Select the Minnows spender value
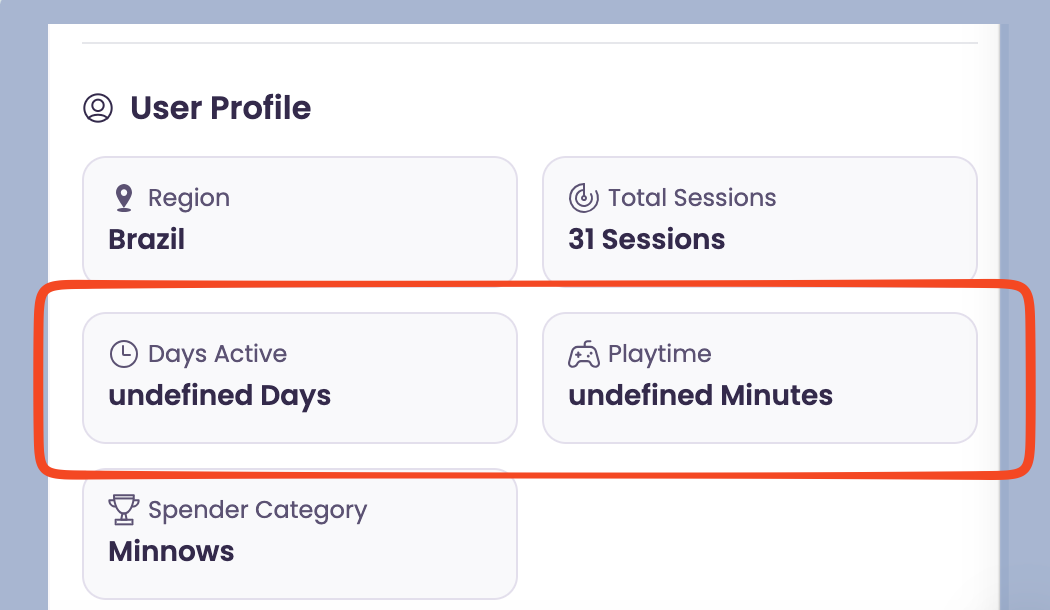Image resolution: width=1050 pixels, height=610 pixels. click(x=171, y=552)
